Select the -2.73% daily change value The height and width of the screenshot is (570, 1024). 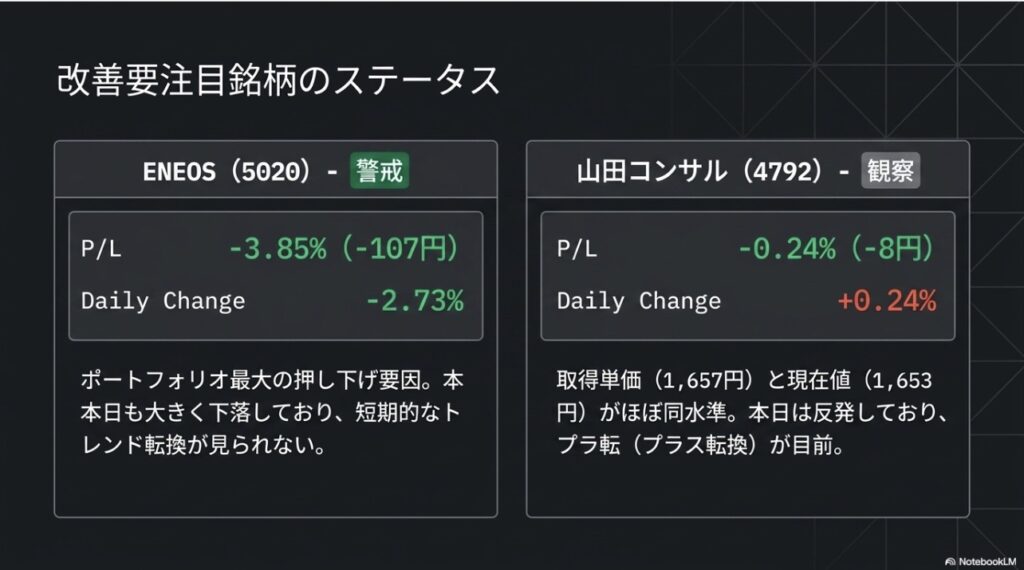[414, 301]
